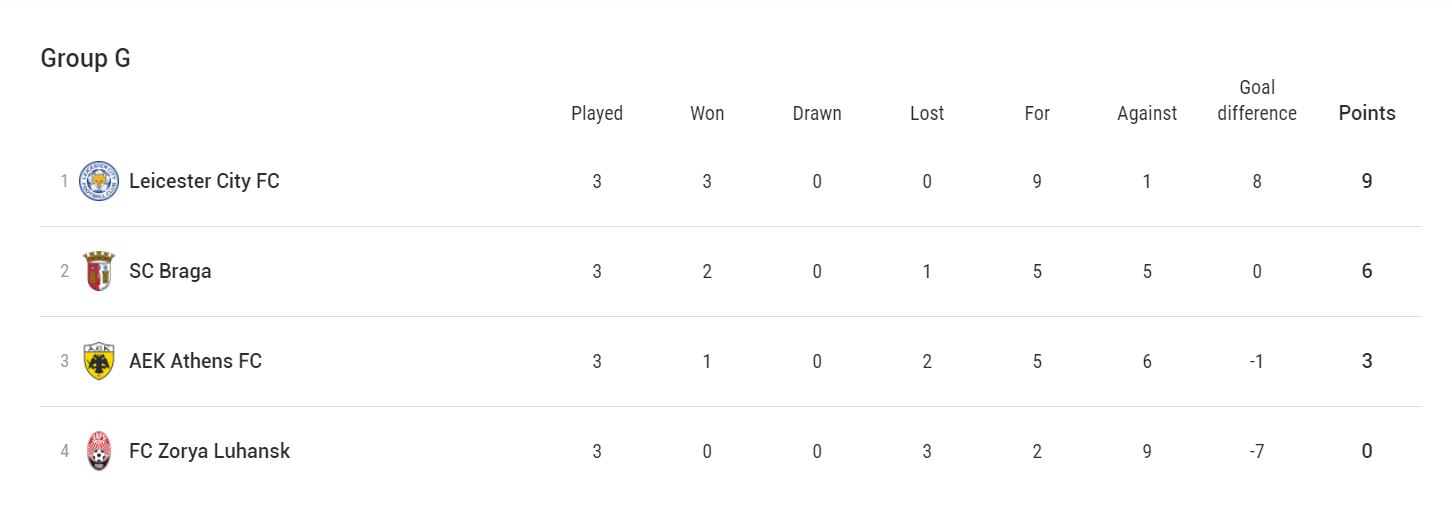
Task: Click the Points column header
Action: click(x=1366, y=113)
